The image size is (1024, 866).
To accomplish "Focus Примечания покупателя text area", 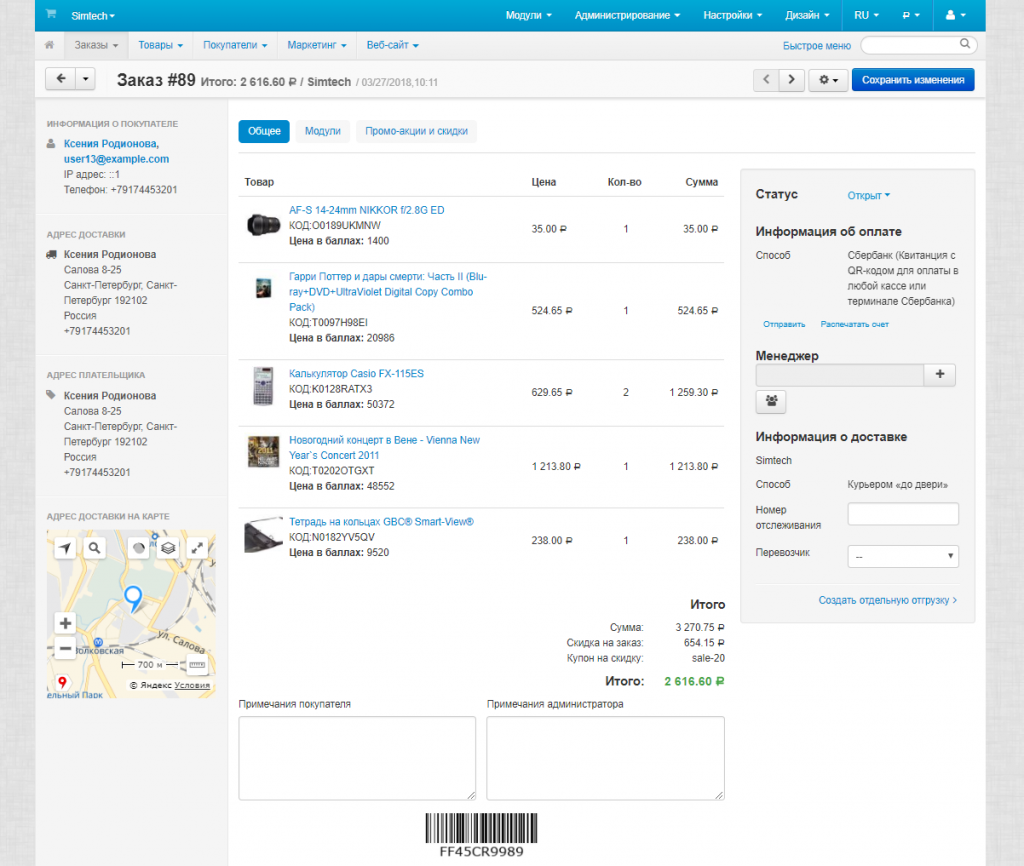I will coord(357,758).
